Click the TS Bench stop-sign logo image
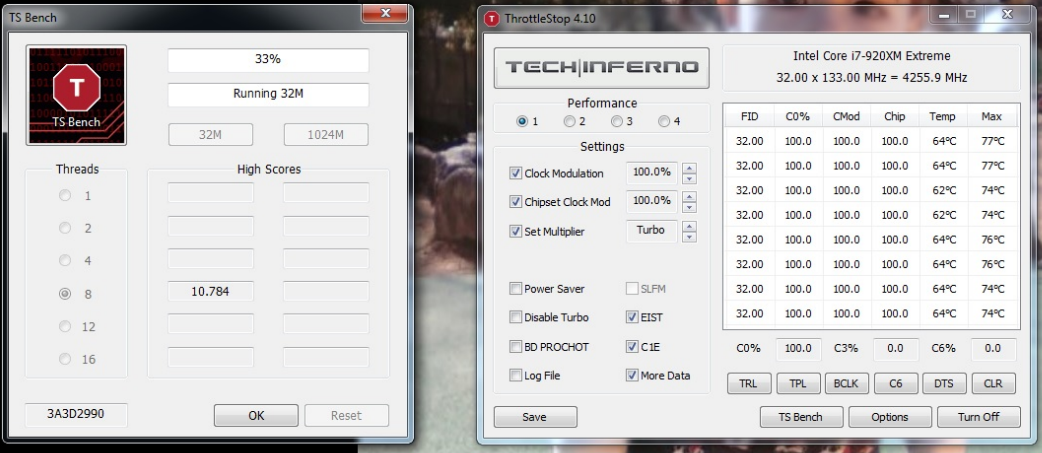Viewport: 1042px width, 453px height. 76,95
